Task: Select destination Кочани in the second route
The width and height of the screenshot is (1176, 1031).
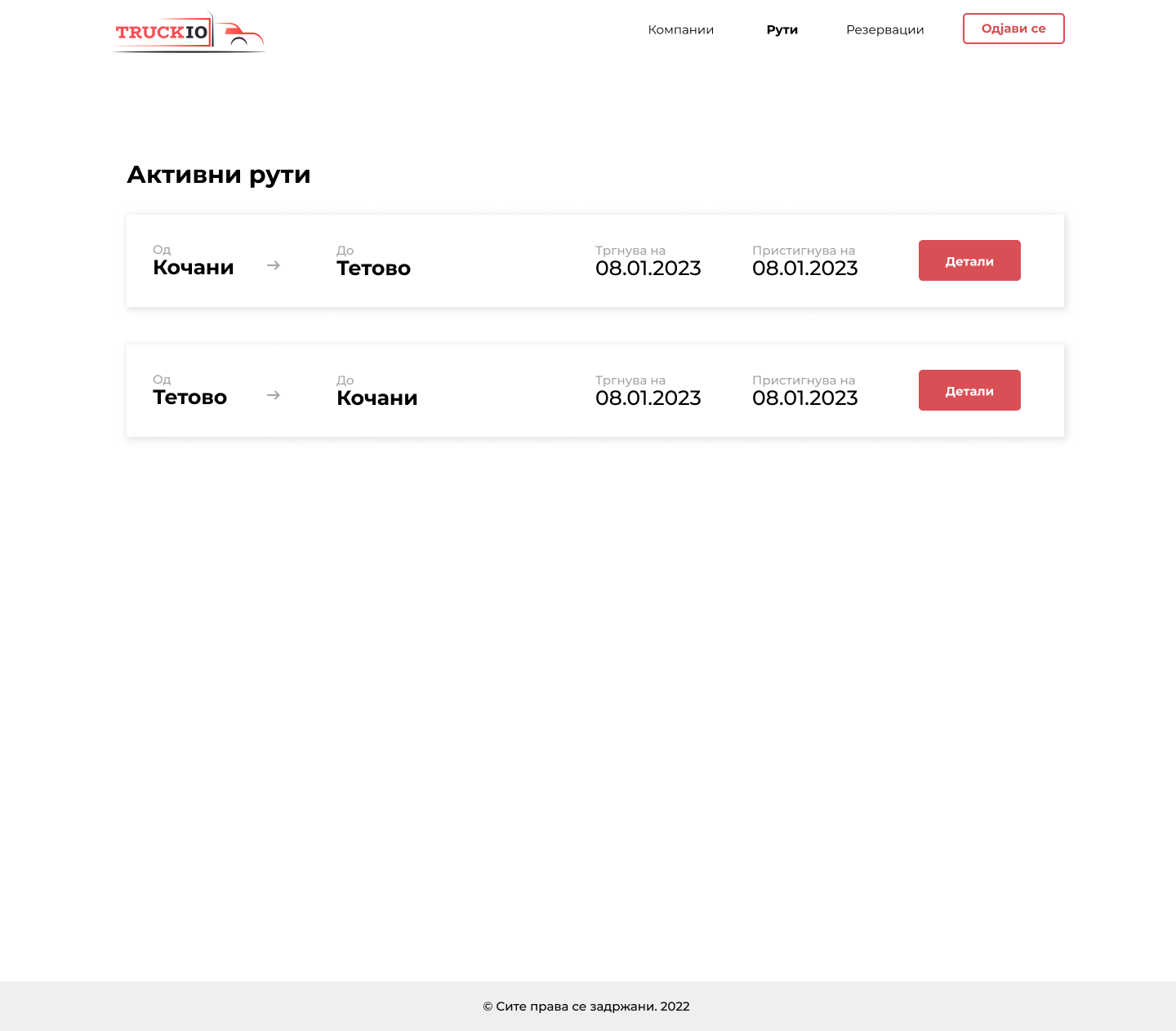Action: click(x=376, y=398)
